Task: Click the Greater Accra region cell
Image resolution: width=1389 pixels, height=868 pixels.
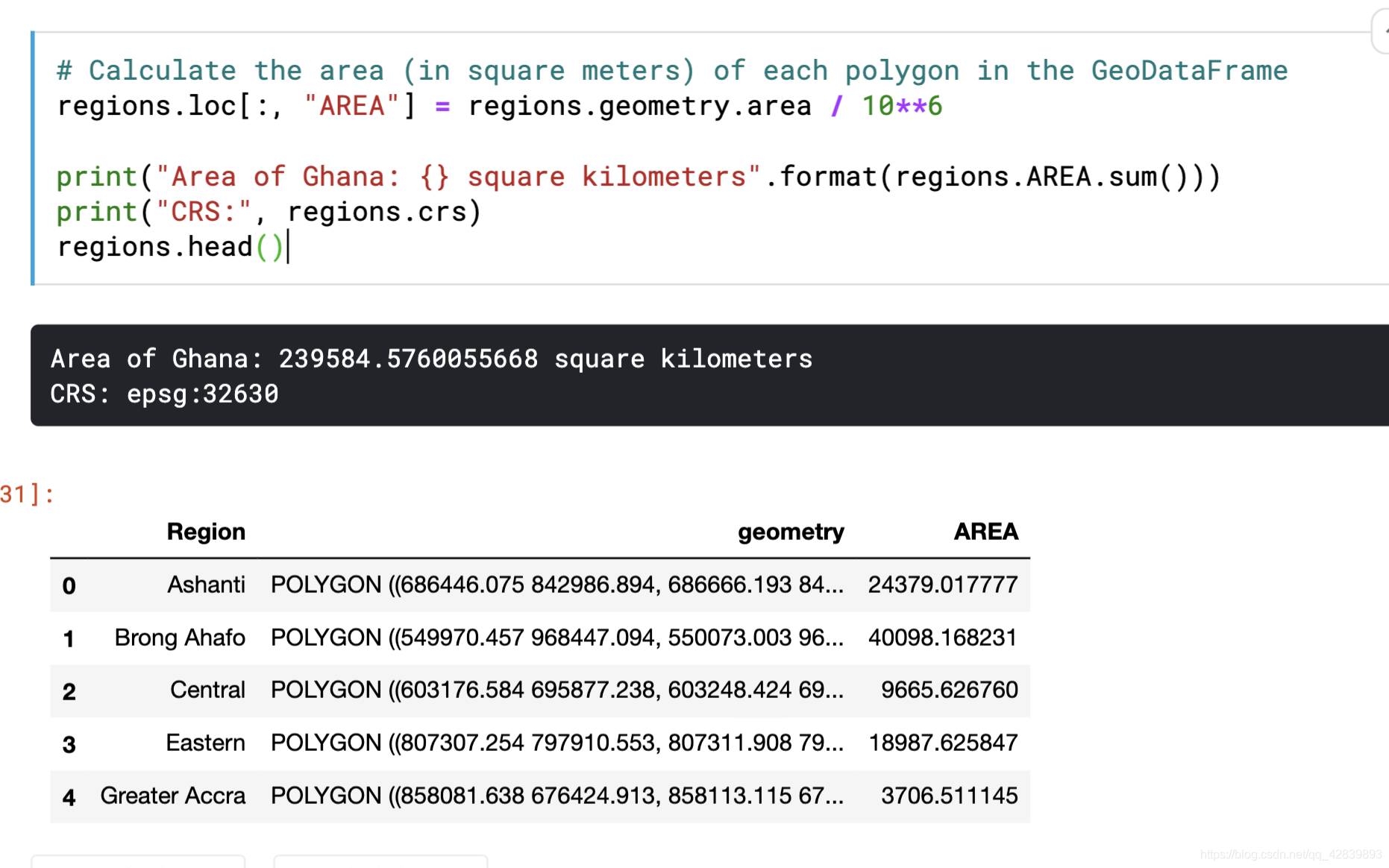Action: (173, 796)
